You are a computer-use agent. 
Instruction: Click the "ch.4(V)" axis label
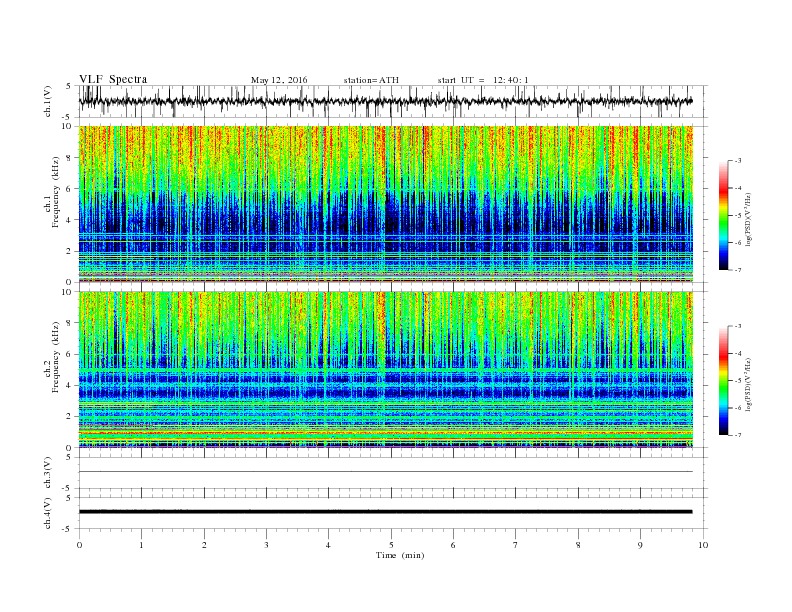tap(48, 513)
